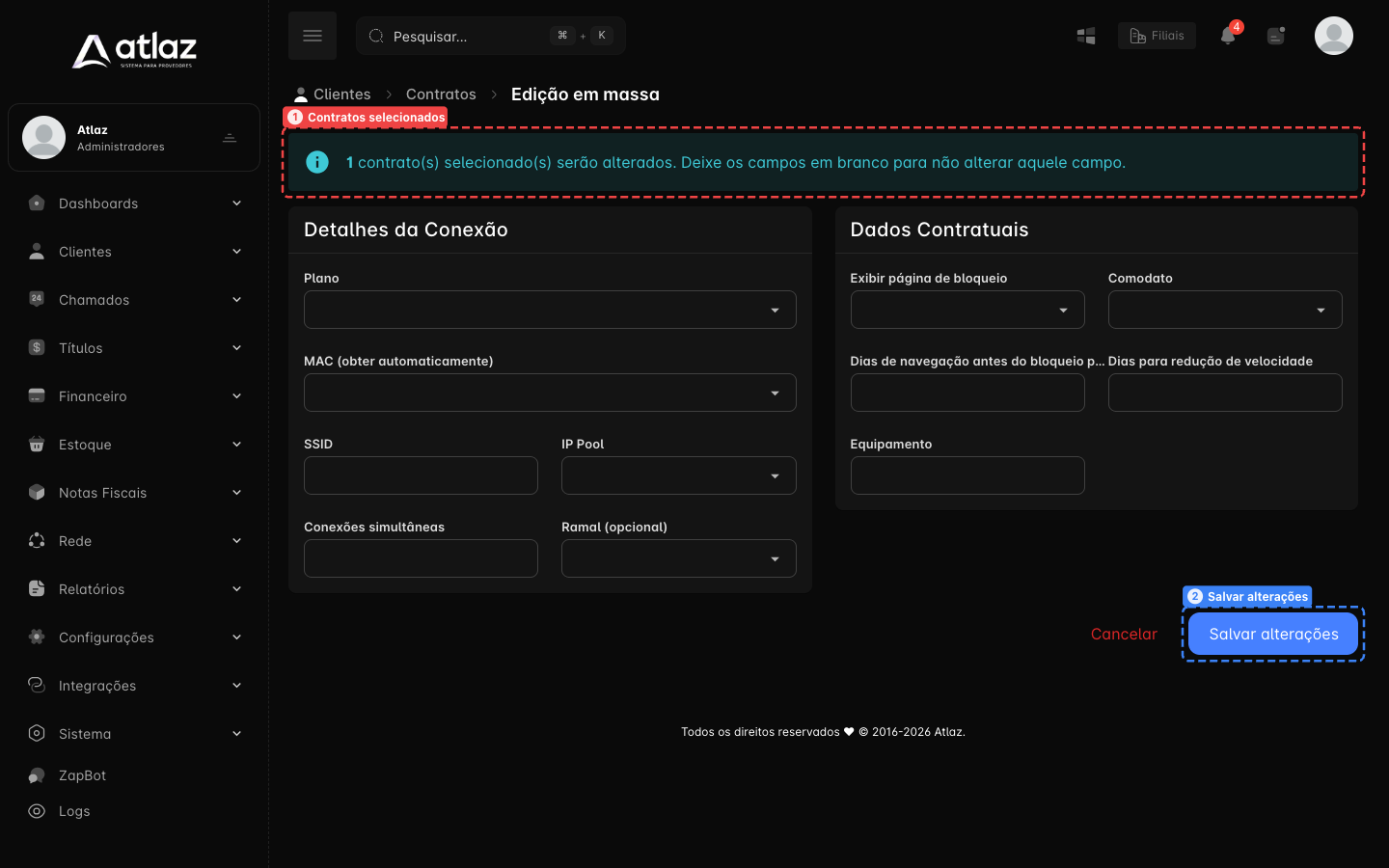Image resolution: width=1389 pixels, height=868 pixels.
Task: Focus the Conexões simultâneas input field
Action: 421,558
